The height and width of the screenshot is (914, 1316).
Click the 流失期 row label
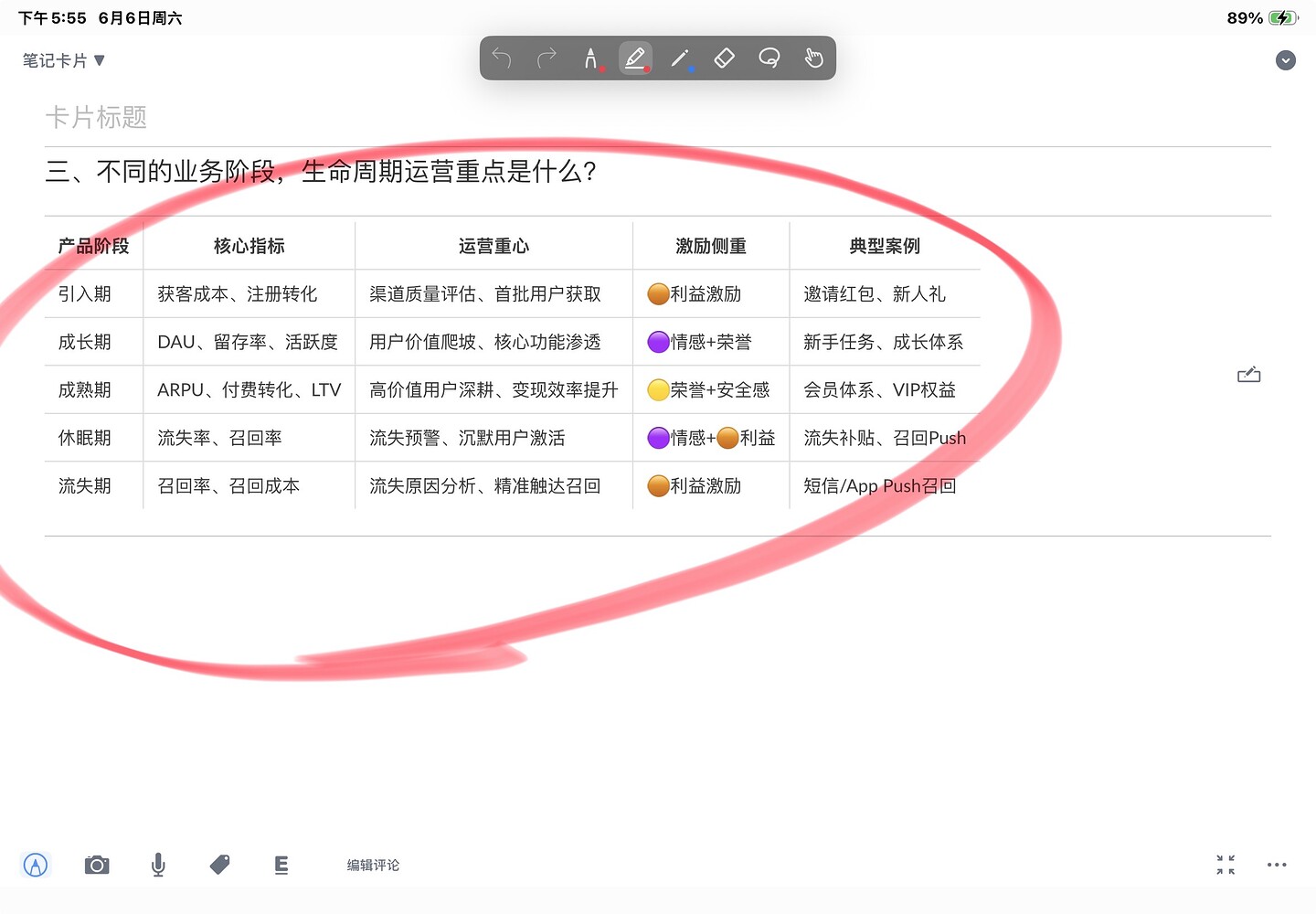tap(84, 486)
